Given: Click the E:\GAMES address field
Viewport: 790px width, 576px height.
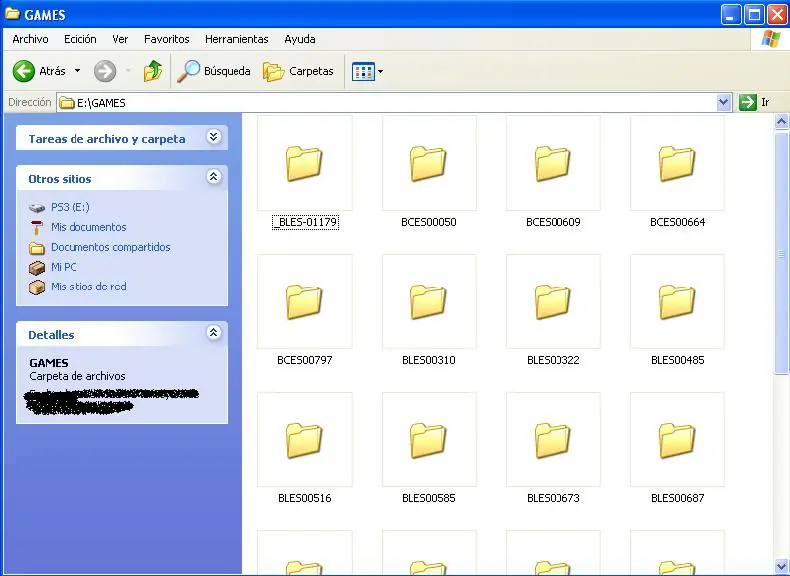Looking at the screenshot, I should click(x=386, y=103).
